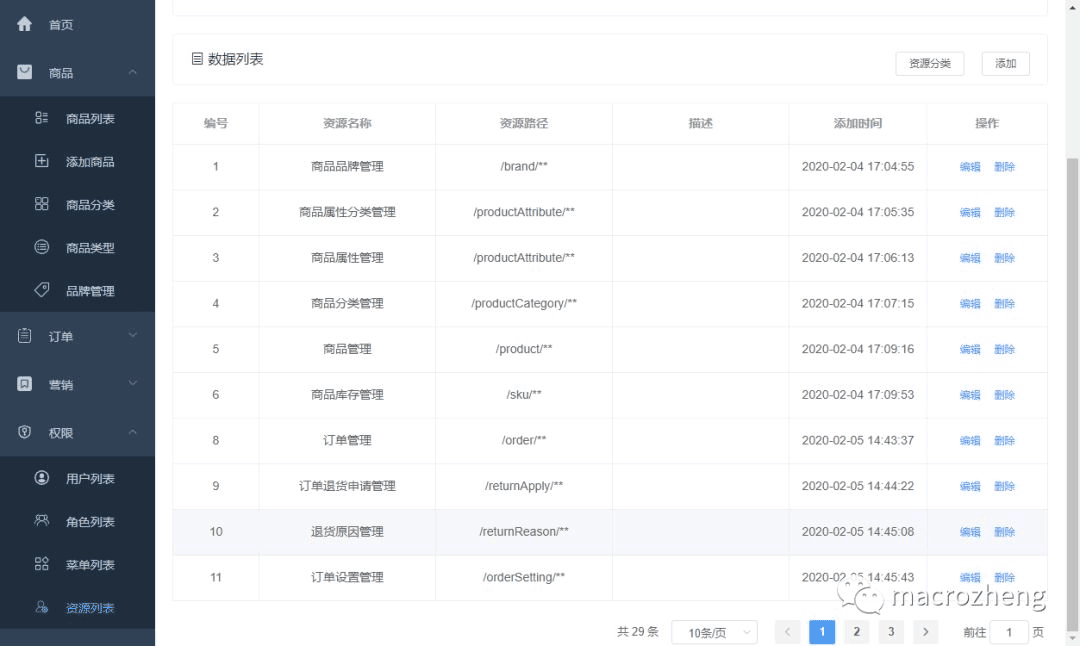
Task: Click the 角色列表 people icon
Action: point(41,521)
